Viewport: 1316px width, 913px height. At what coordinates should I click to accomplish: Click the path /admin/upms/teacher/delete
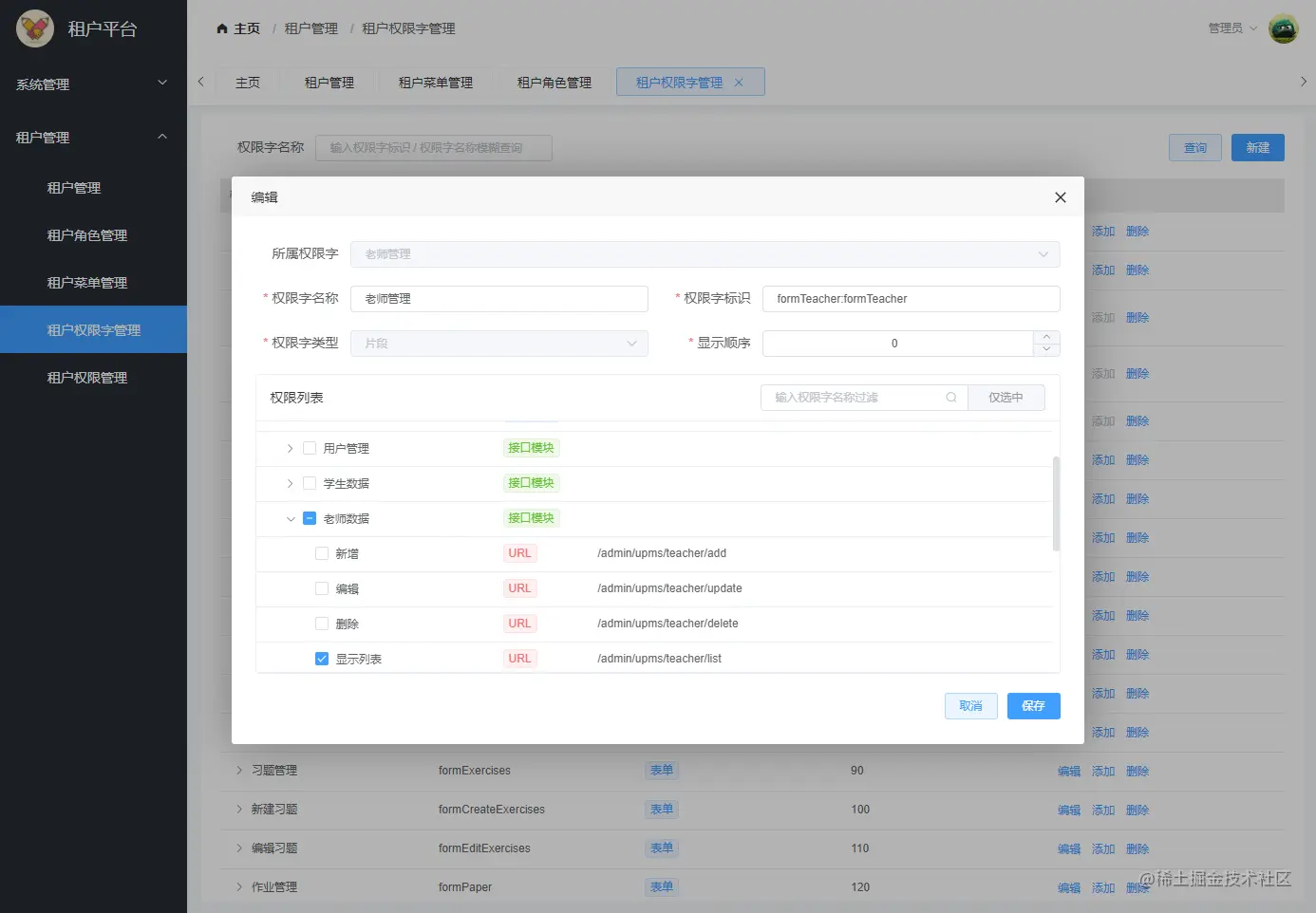pyautogui.click(x=667, y=624)
